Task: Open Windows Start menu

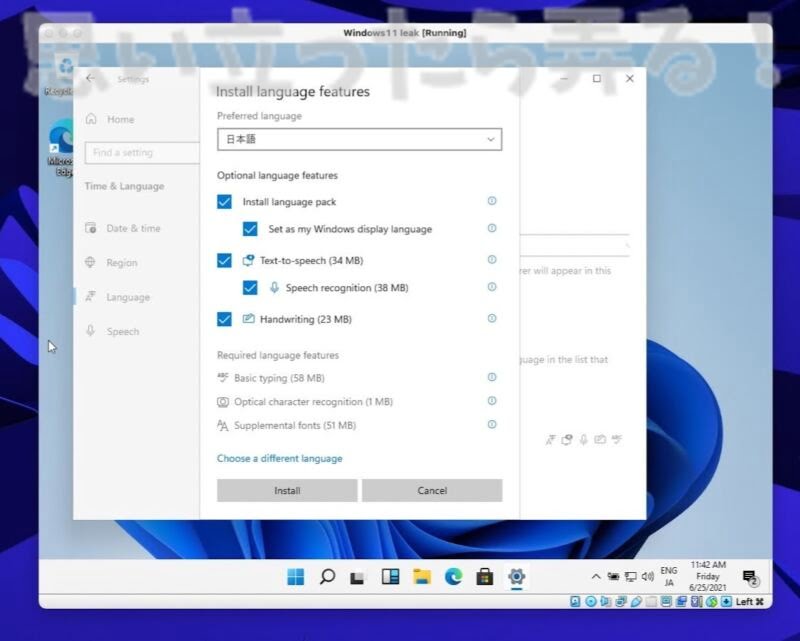Action: tap(295, 577)
